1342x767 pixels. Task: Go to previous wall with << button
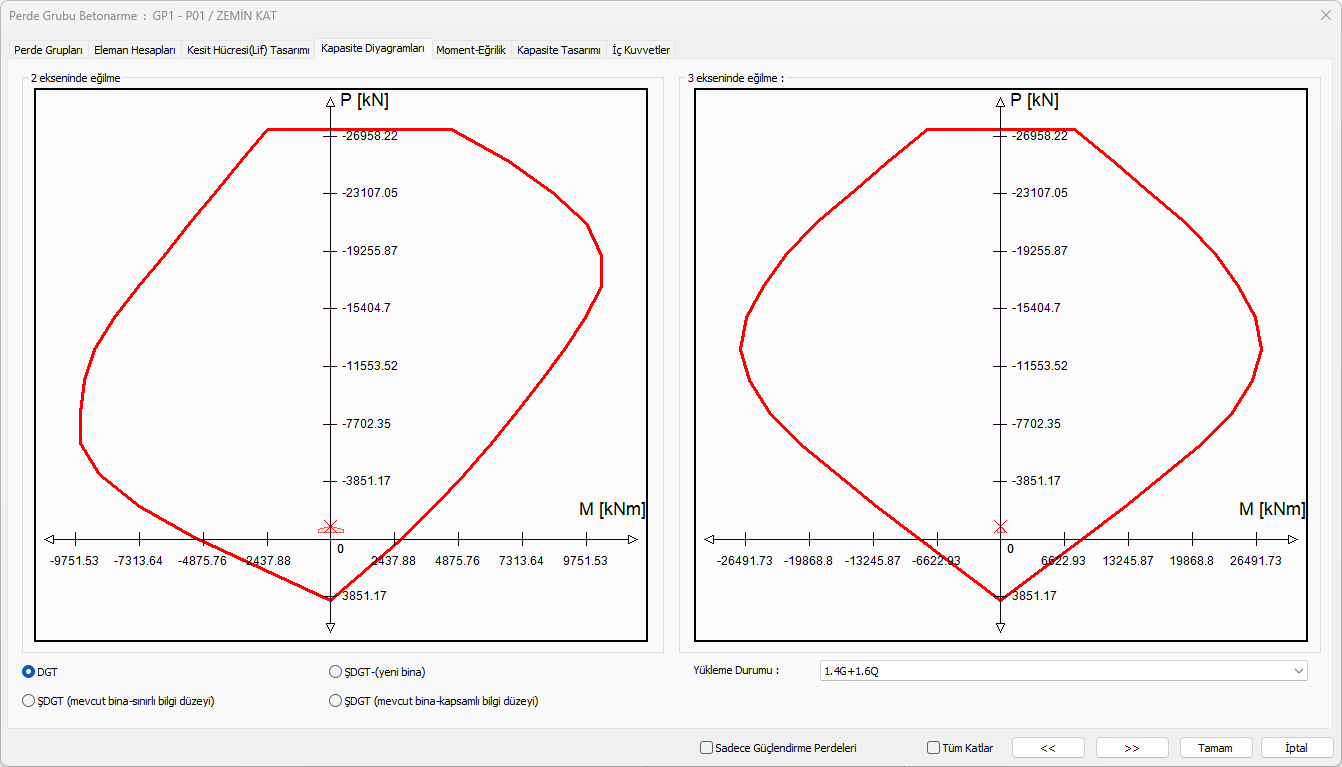coord(1048,747)
